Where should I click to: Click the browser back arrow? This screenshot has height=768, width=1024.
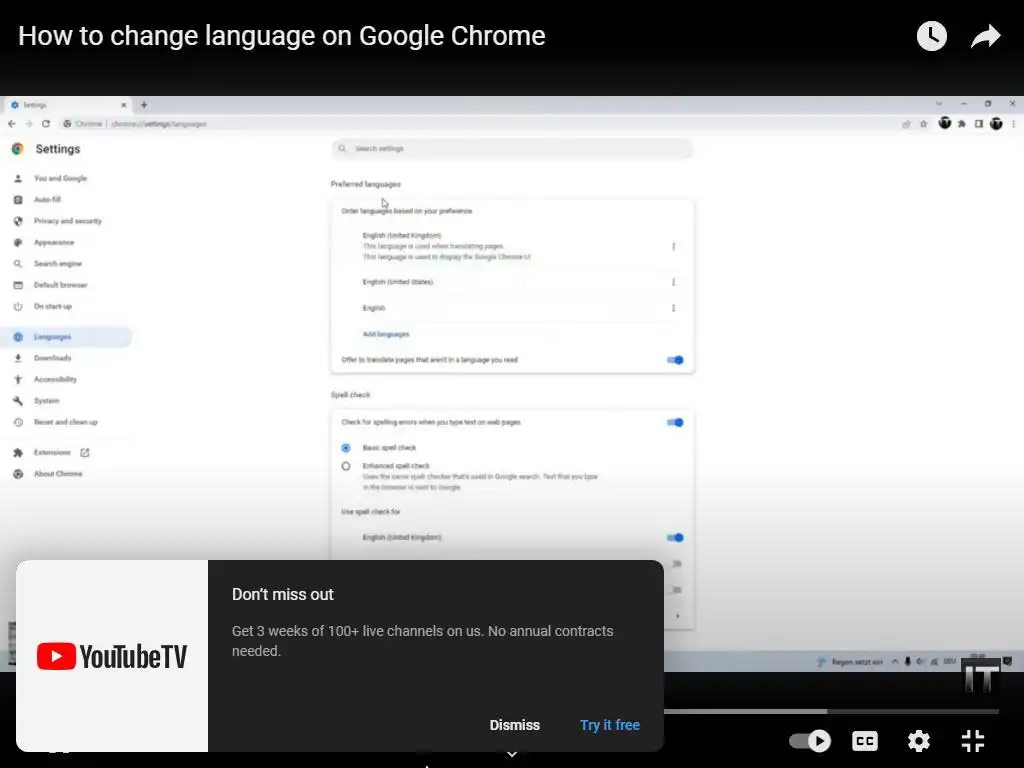12,123
